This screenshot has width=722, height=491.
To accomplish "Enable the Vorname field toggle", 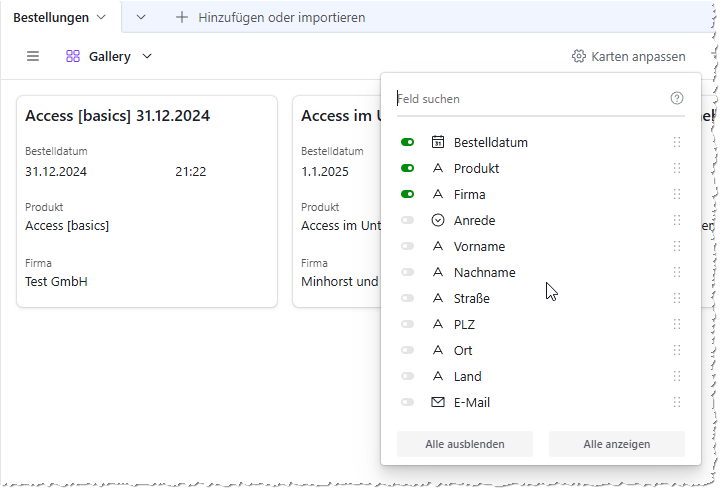I will pos(408,246).
